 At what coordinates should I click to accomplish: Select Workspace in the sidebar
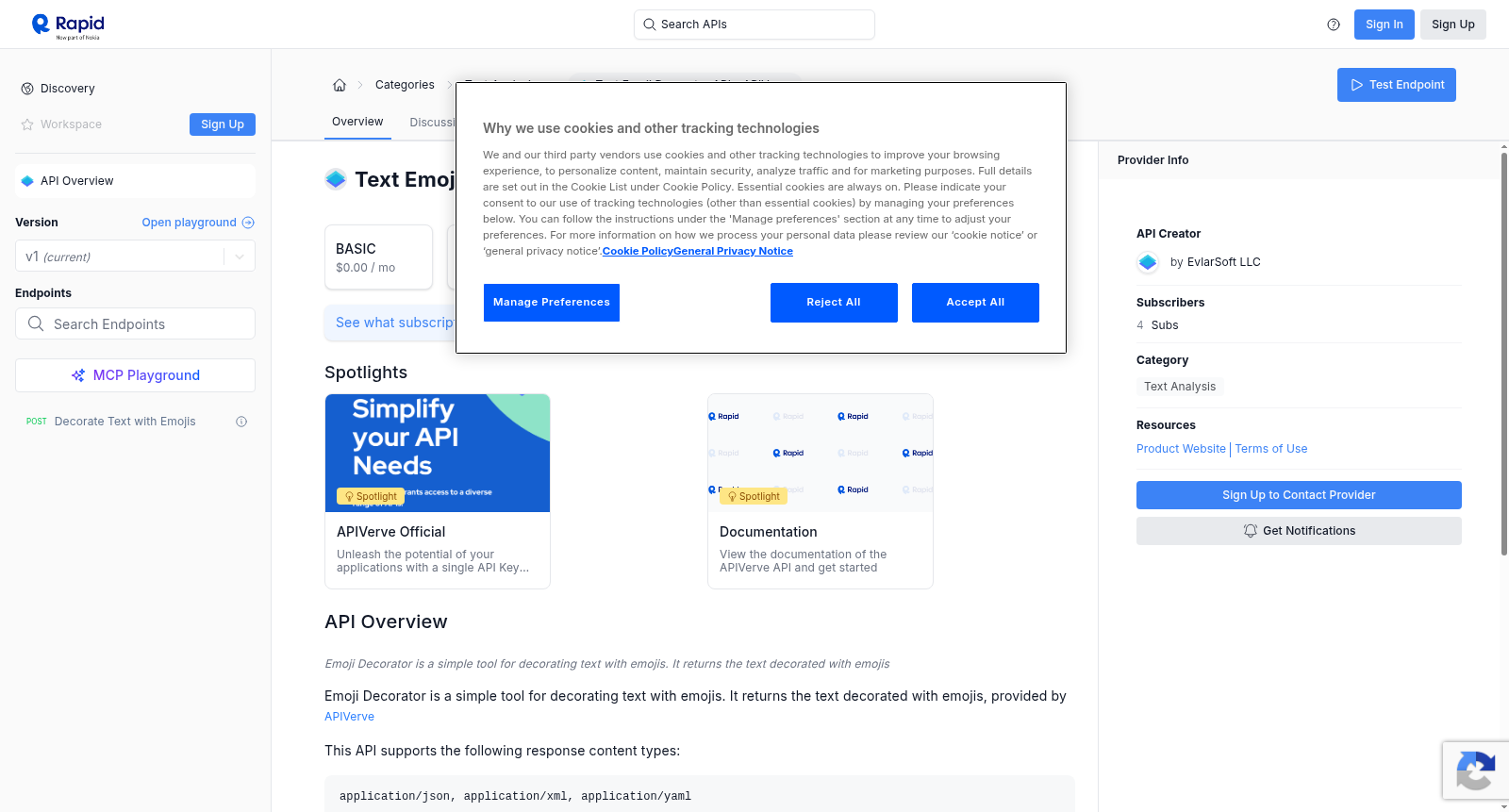click(71, 124)
